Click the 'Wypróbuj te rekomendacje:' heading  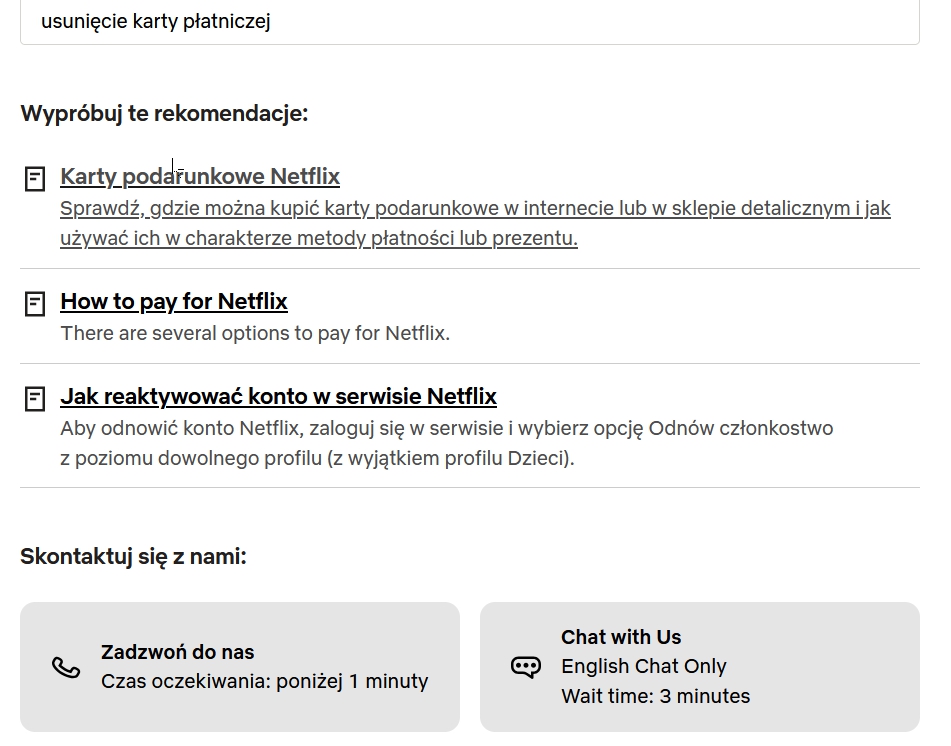pos(164,114)
